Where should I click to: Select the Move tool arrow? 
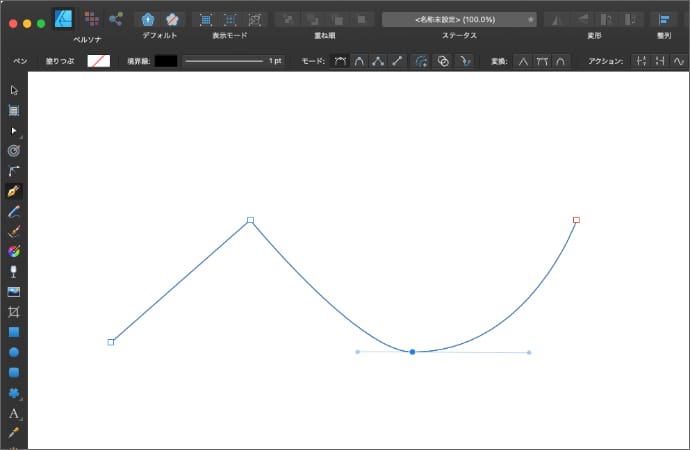(14, 90)
